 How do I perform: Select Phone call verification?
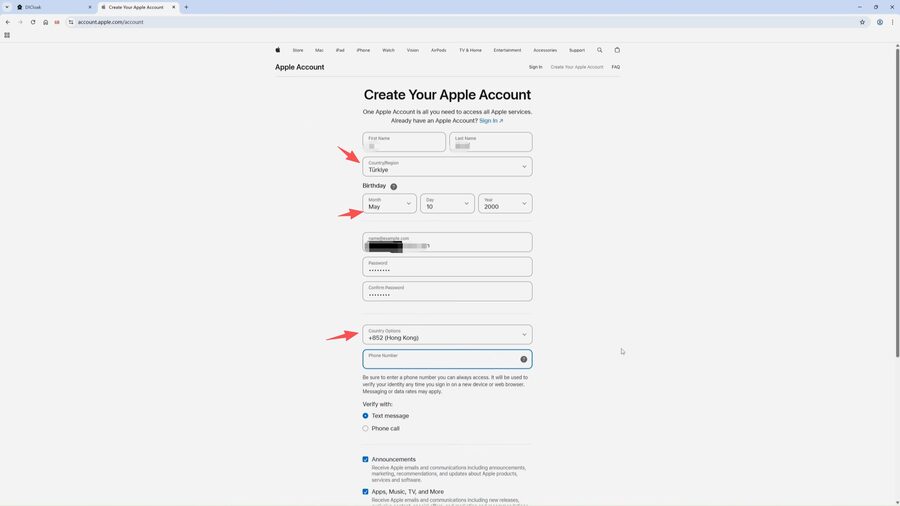point(365,429)
